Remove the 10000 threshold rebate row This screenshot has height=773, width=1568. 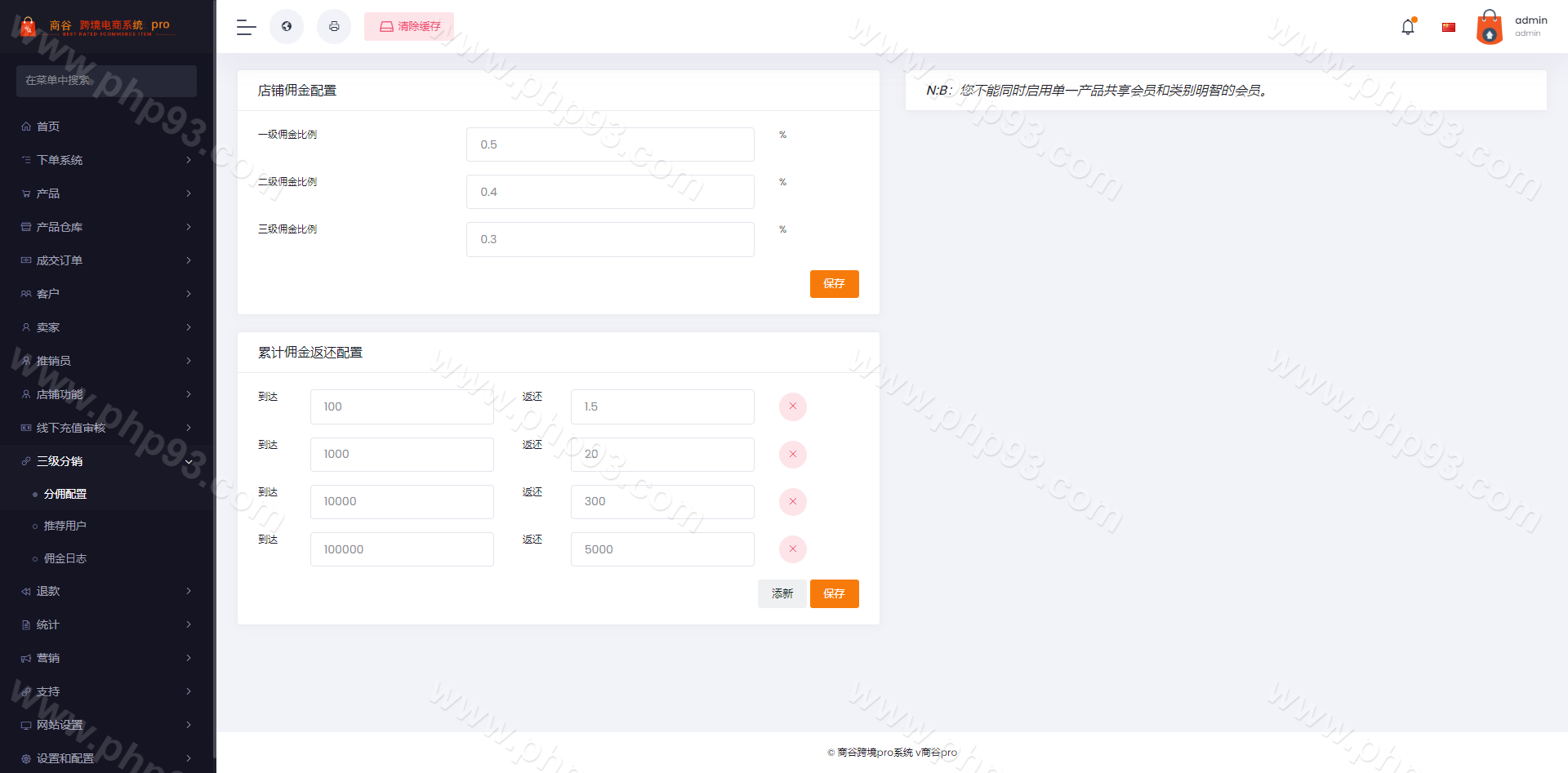pyautogui.click(x=792, y=502)
